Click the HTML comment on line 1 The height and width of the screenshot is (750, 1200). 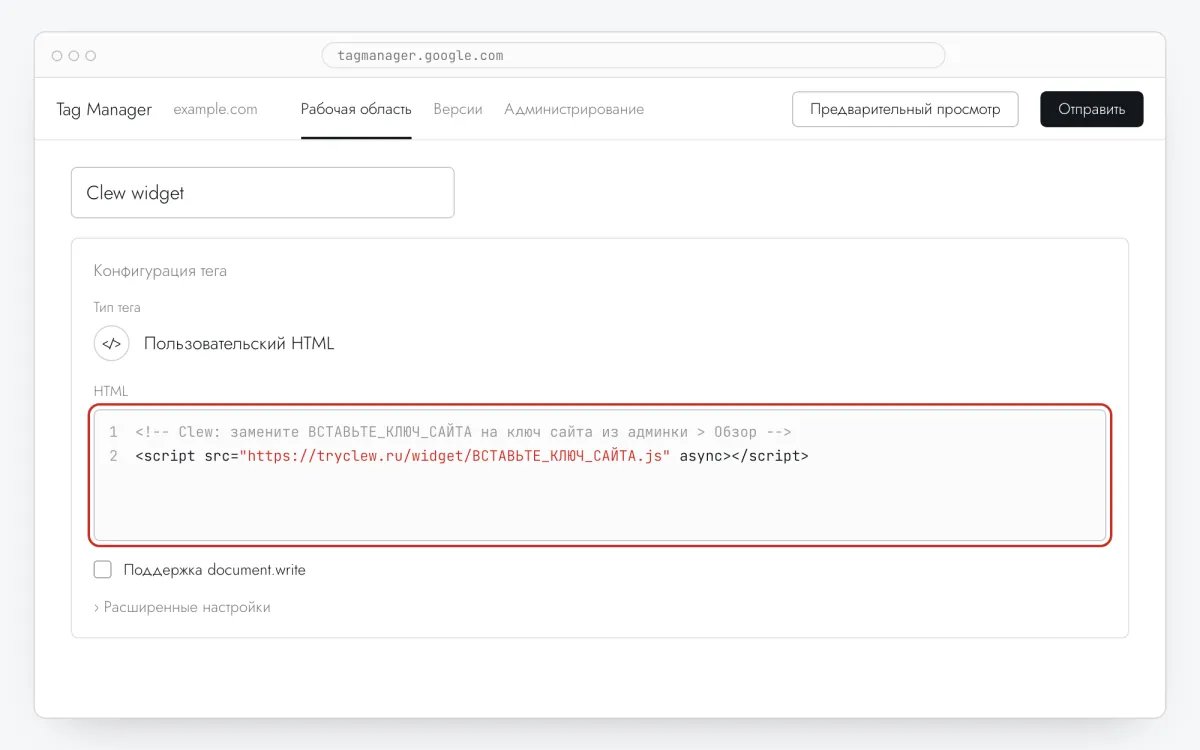pyautogui.click(x=463, y=432)
